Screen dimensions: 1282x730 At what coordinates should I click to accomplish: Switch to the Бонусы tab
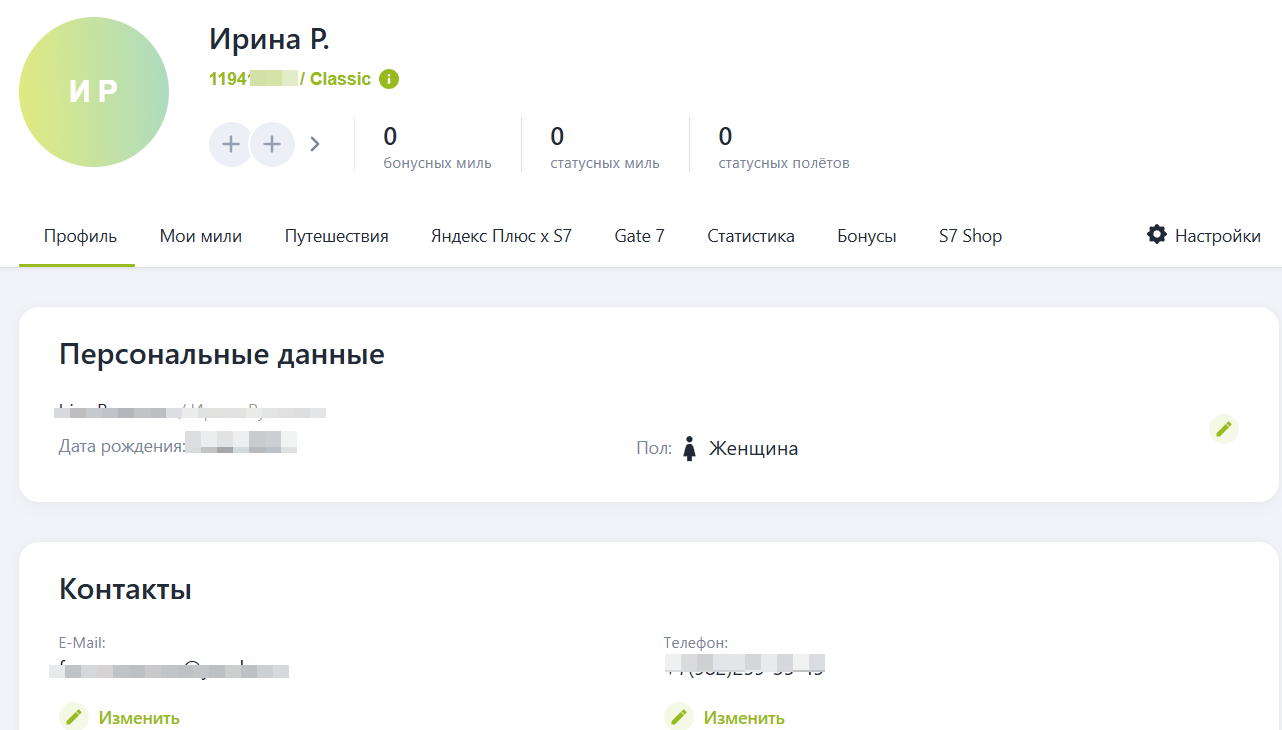click(866, 236)
